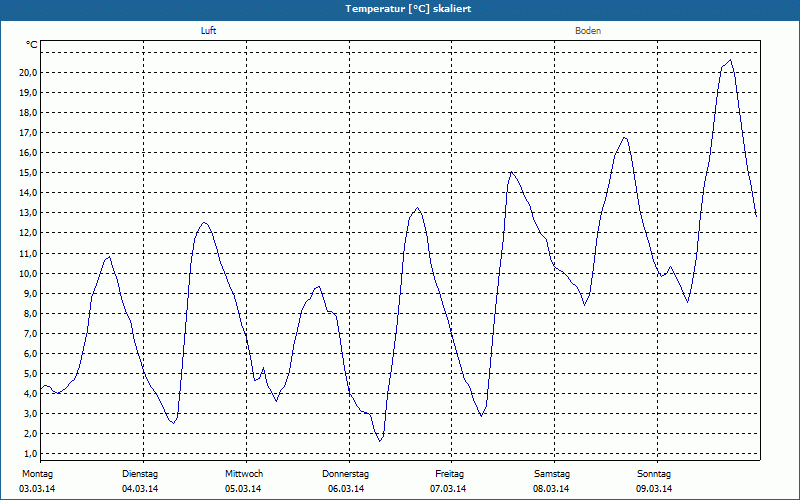Click the '1,0' y-axis value

(30, 454)
